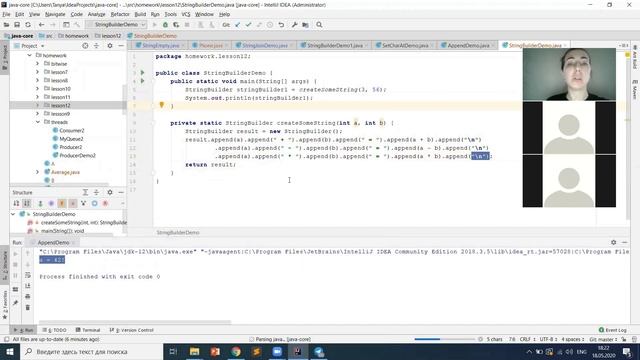Click the Pin tab icon in Run panel

click(x=16, y=302)
